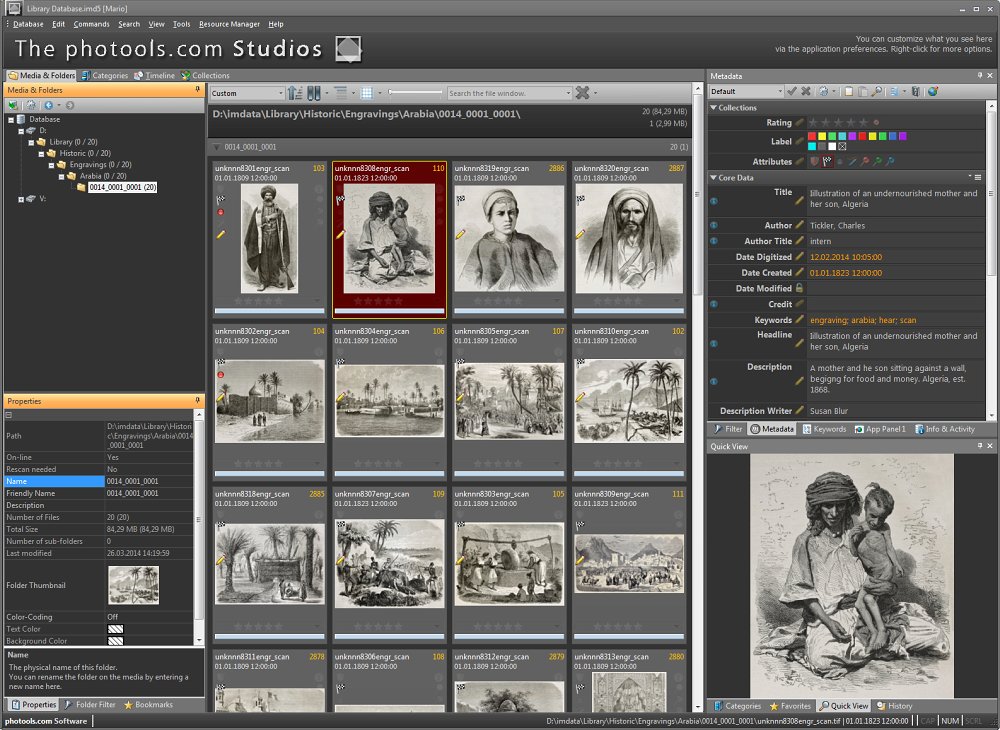Switch to the Timeline tab
Screen dimensions: 1000x730
(x=154, y=75)
